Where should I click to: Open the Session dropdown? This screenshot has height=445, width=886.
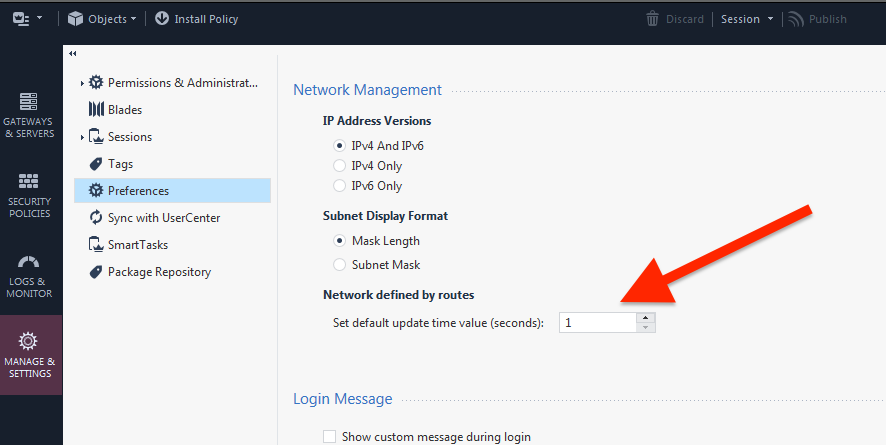747,19
